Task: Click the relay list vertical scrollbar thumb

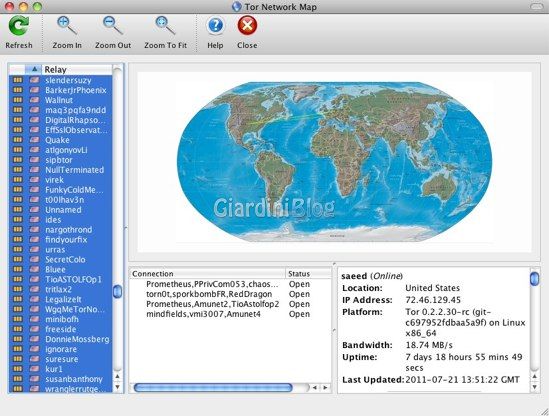Action: point(118,291)
